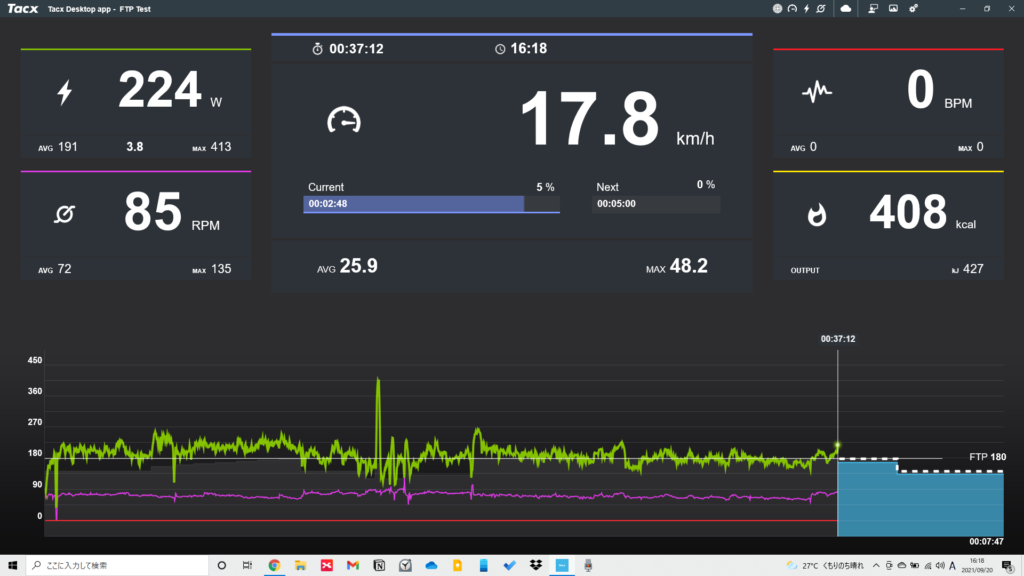Click the calorie flame icon
The width and height of the screenshot is (1024, 576).
(x=817, y=214)
